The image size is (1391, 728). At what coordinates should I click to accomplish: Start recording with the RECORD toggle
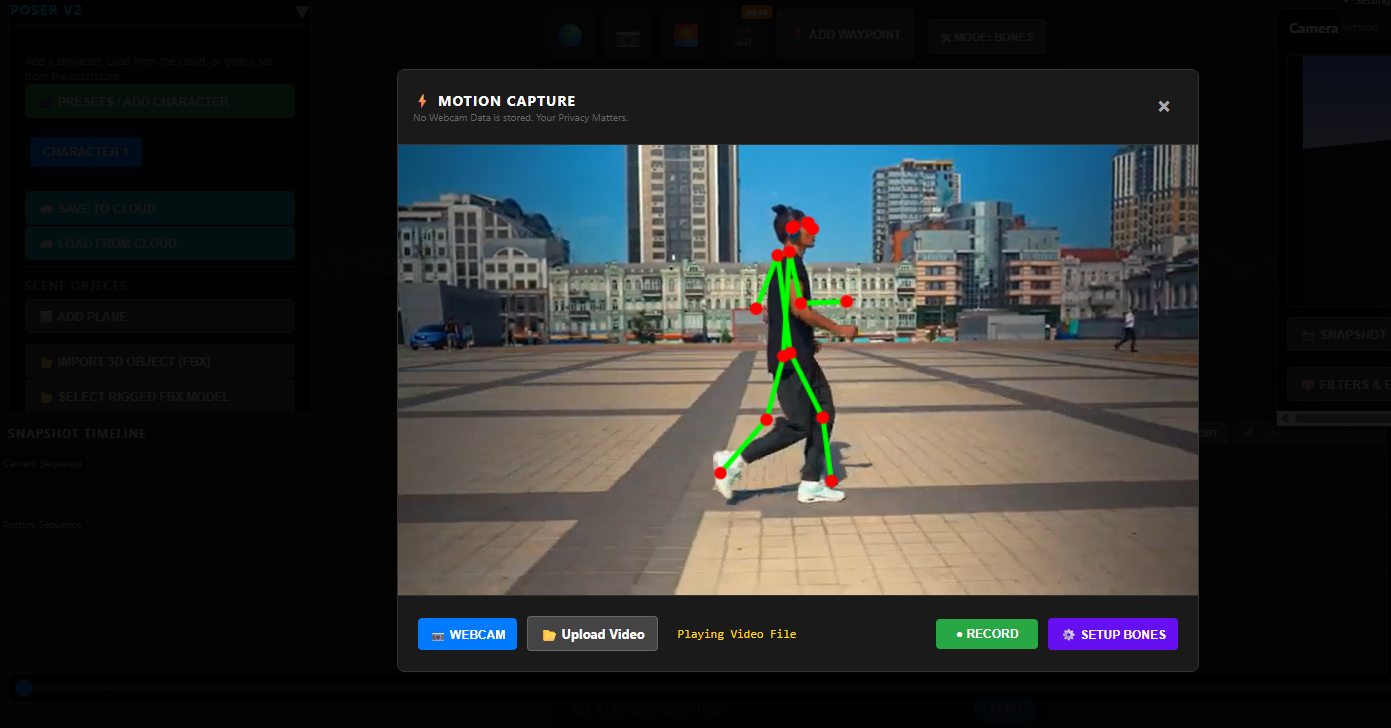pos(986,633)
